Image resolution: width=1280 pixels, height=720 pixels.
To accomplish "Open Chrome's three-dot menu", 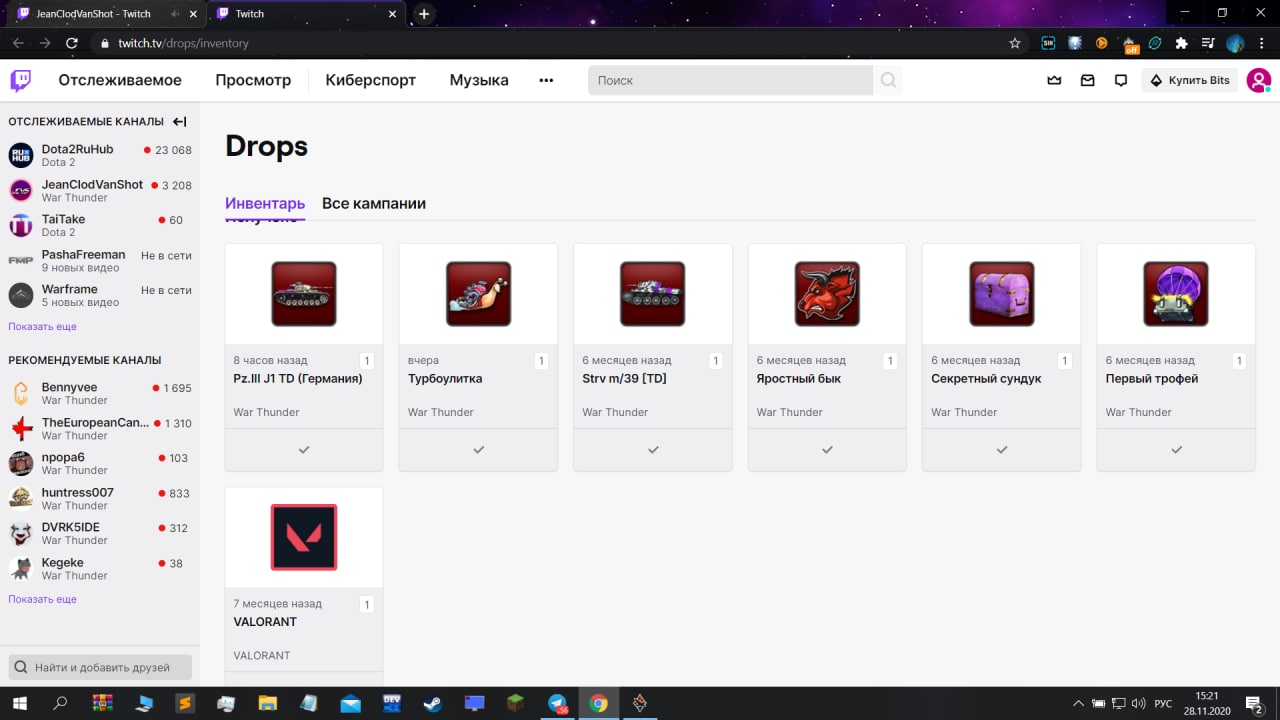I will pyautogui.click(x=1262, y=43).
